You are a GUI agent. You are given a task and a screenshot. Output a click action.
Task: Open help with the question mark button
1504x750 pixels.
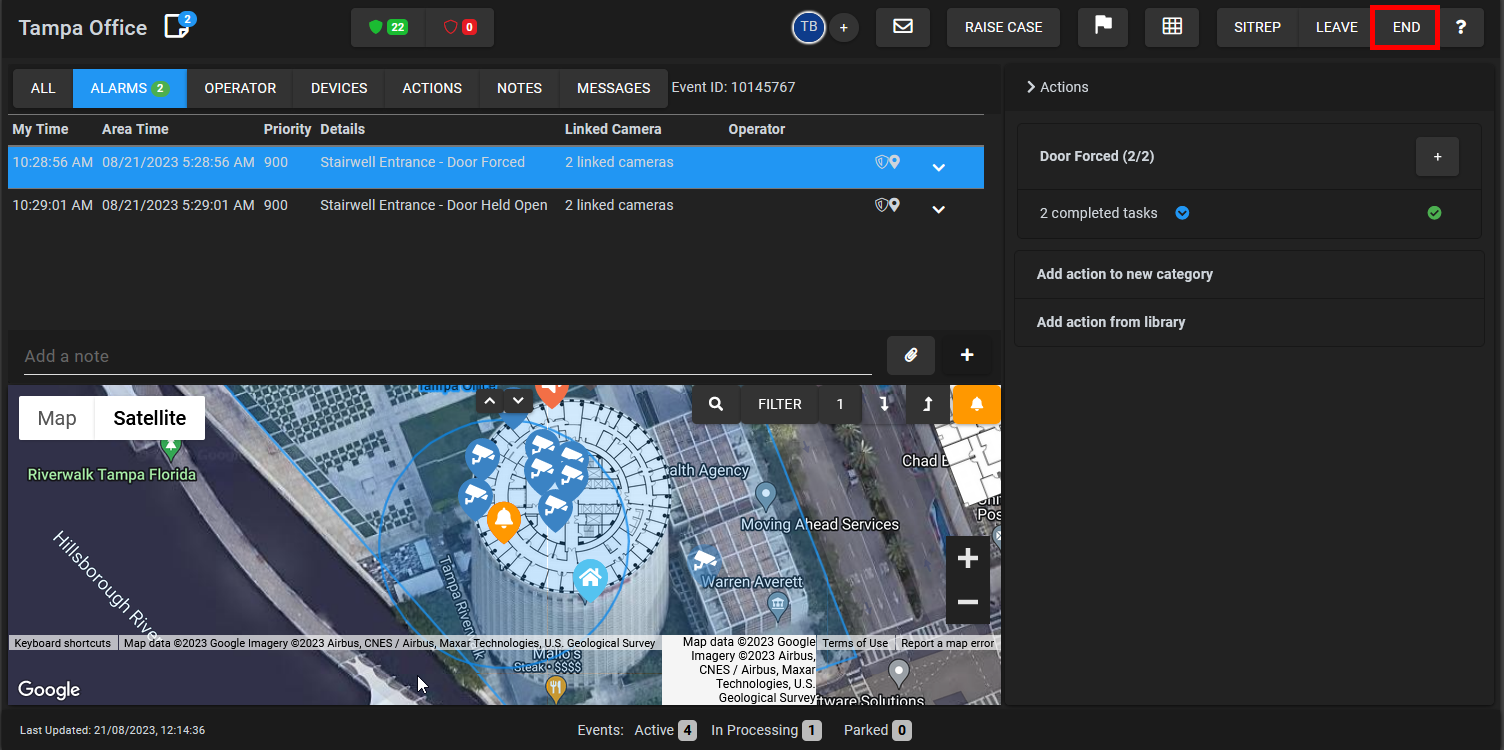(1461, 27)
